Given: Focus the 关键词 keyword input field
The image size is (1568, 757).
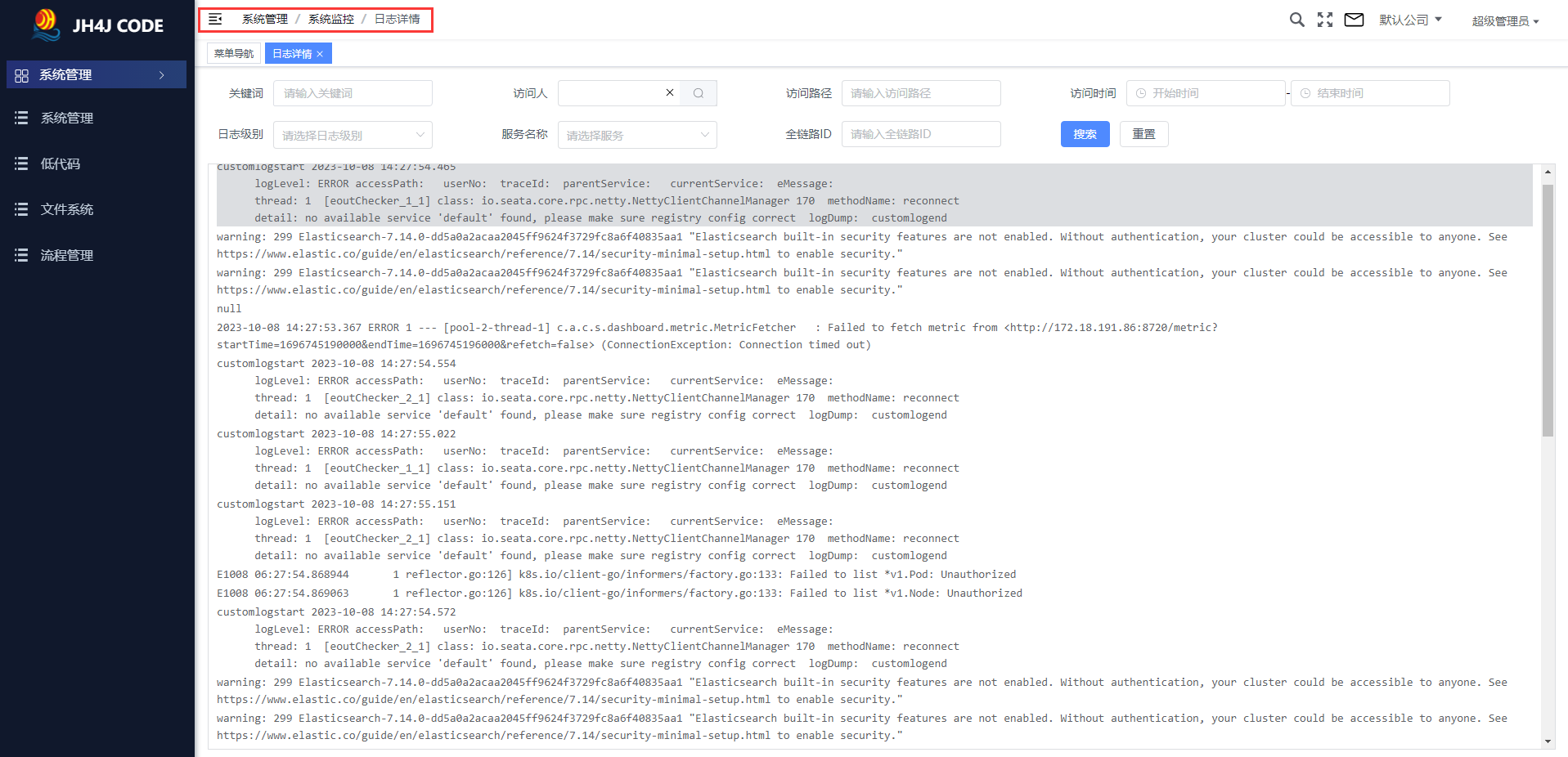Looking at the screenshot, I should [x=353, y=93].
